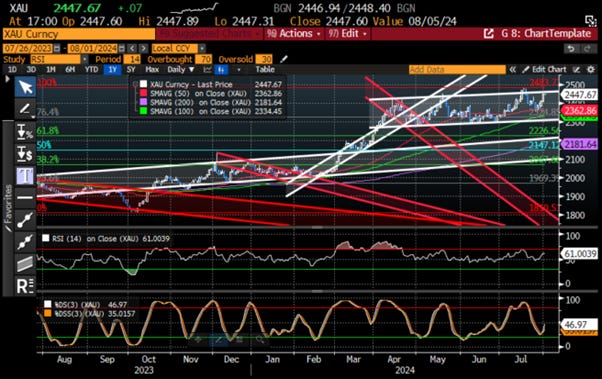Viewport: 602px width, 379px height.
Task: Open the end date calendar picker
Action: click(122, 49)
